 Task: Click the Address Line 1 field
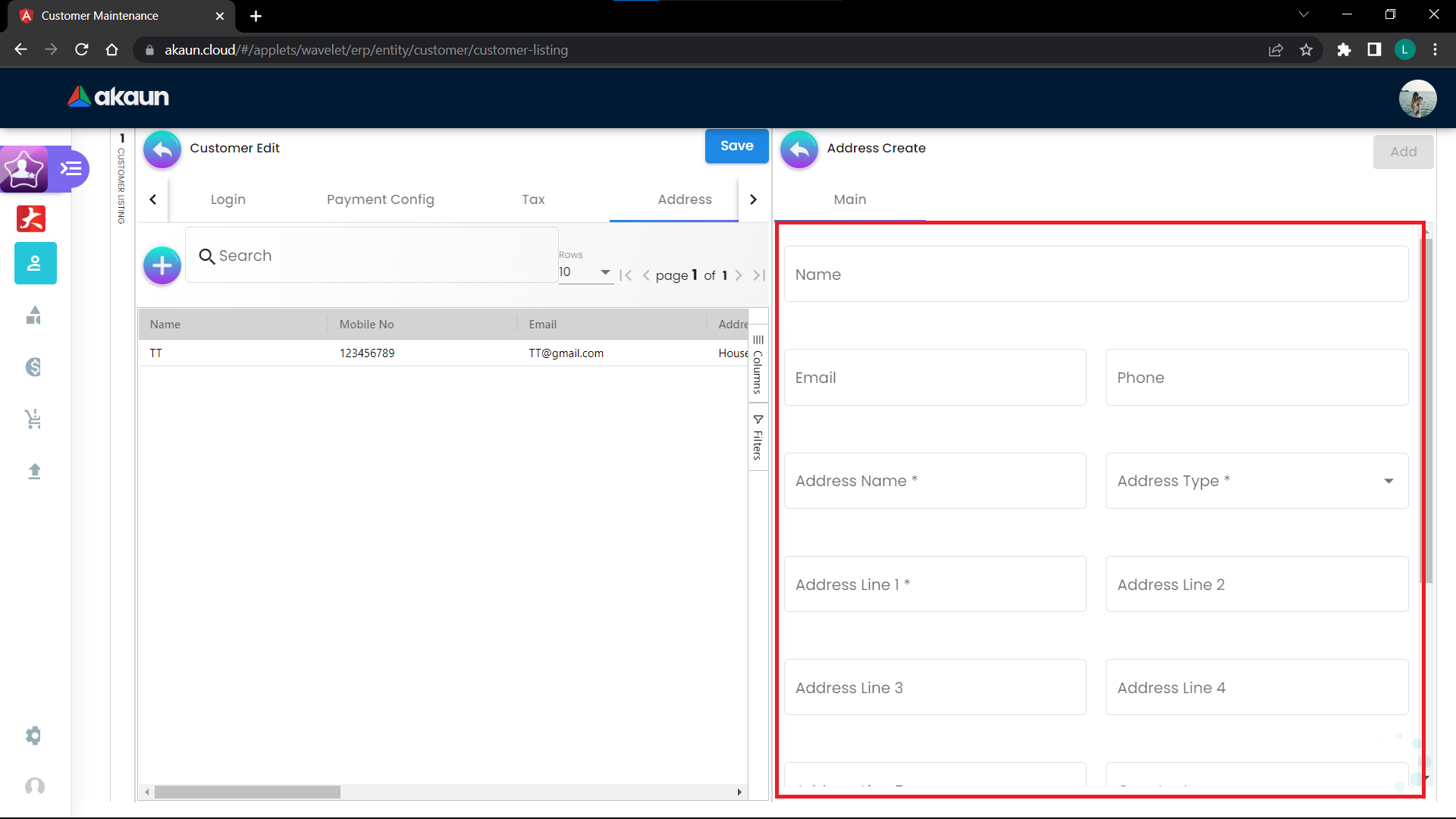click(934, 585)
